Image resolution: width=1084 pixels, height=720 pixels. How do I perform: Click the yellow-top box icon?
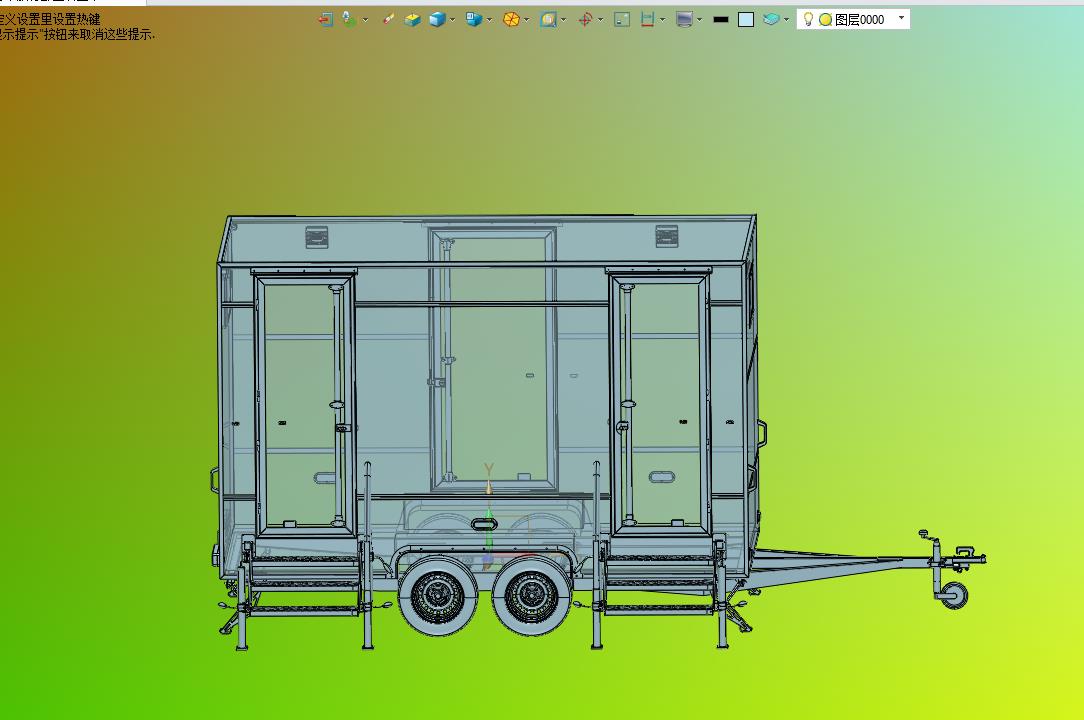[413, 20]
